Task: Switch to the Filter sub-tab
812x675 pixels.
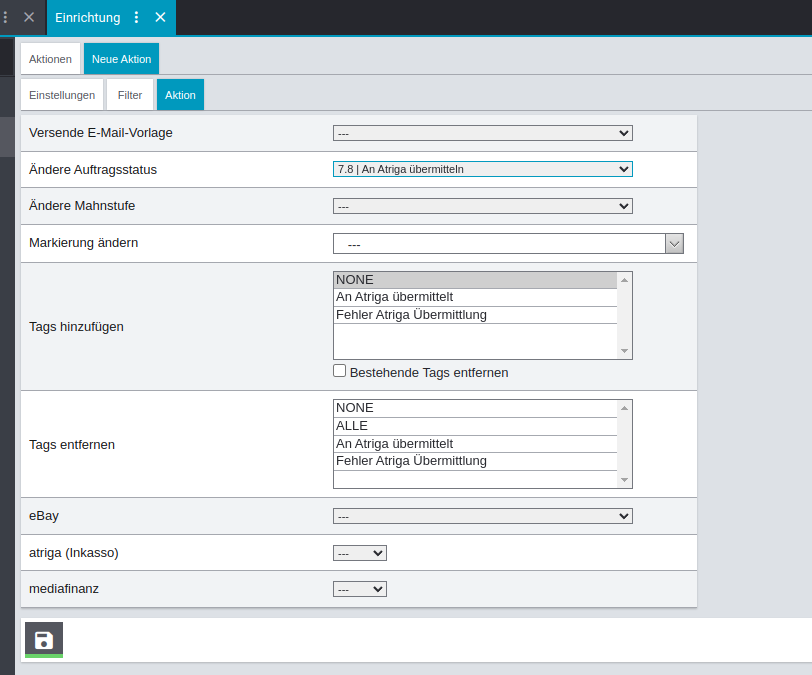Action: [130, 95]
